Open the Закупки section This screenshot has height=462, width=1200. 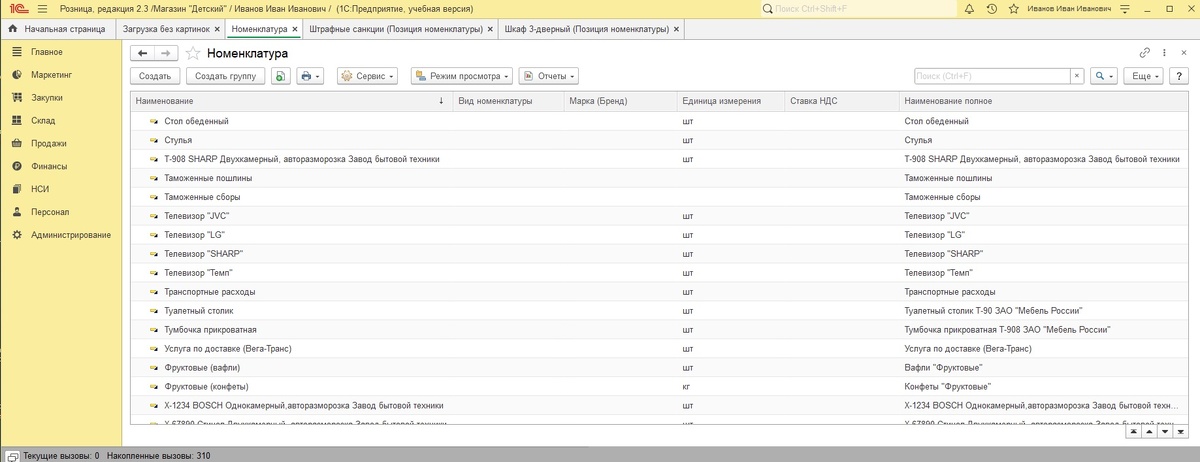pyautogui.click(x=61, y=98)
